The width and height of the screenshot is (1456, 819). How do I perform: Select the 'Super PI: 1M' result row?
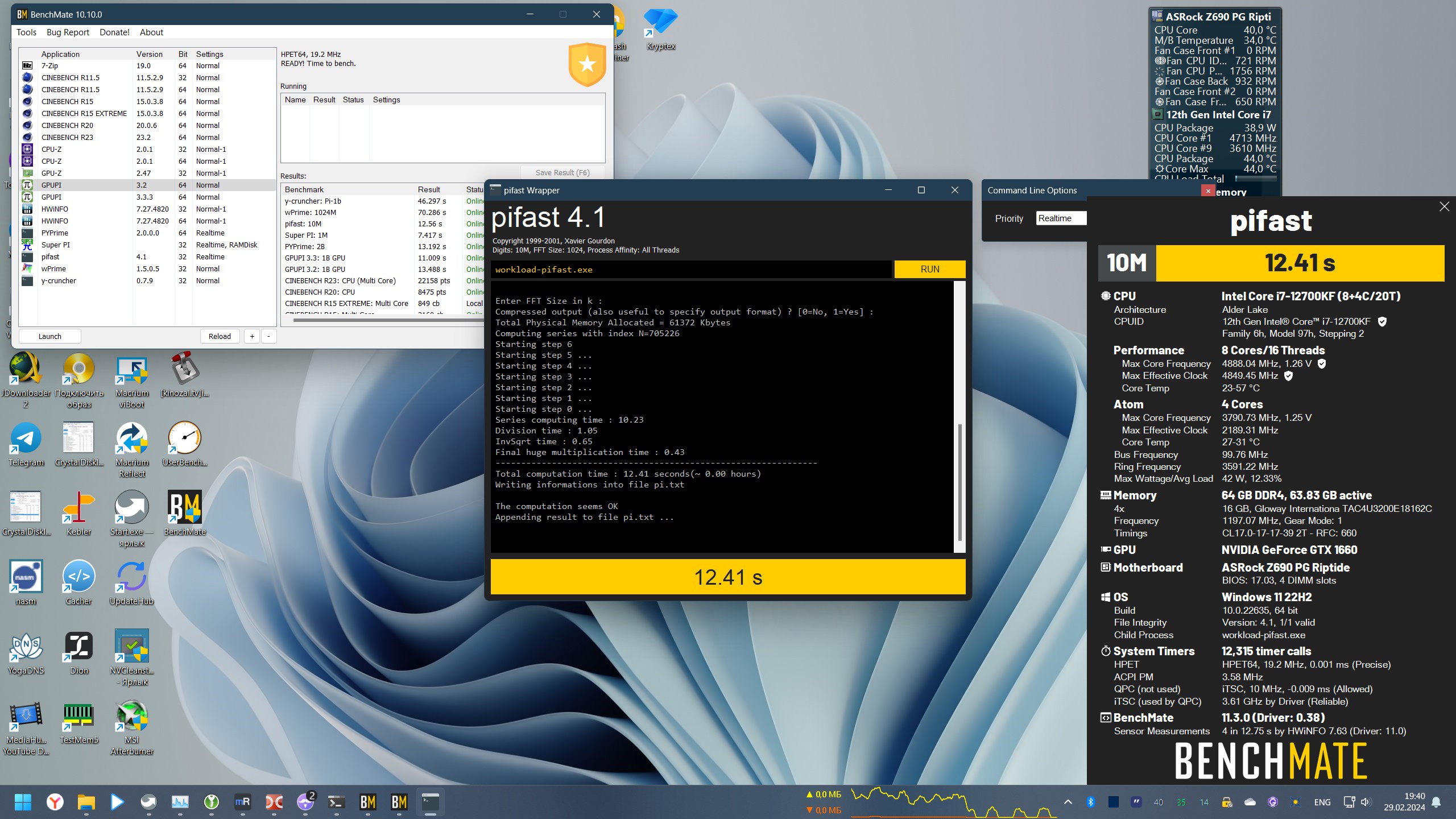(383, 235)
